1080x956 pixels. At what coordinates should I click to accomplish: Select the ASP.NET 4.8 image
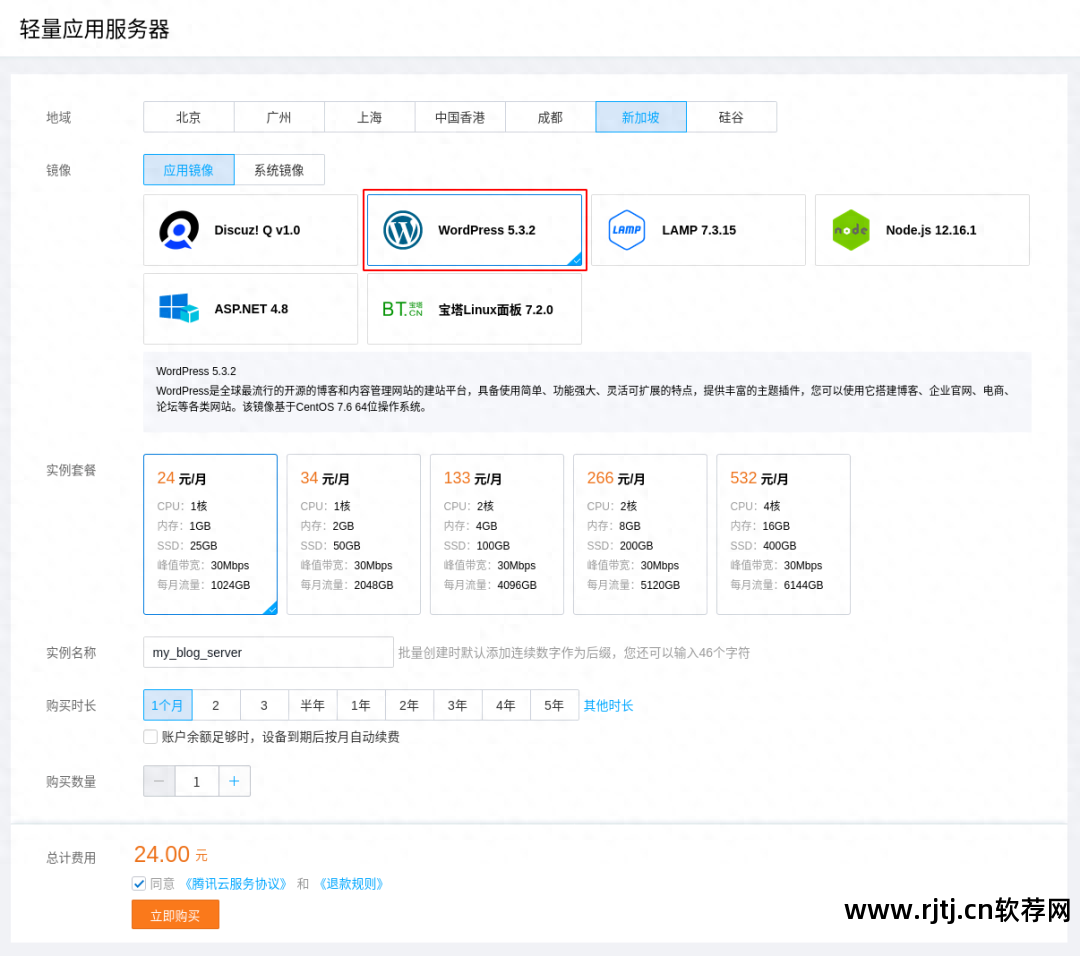250,308
